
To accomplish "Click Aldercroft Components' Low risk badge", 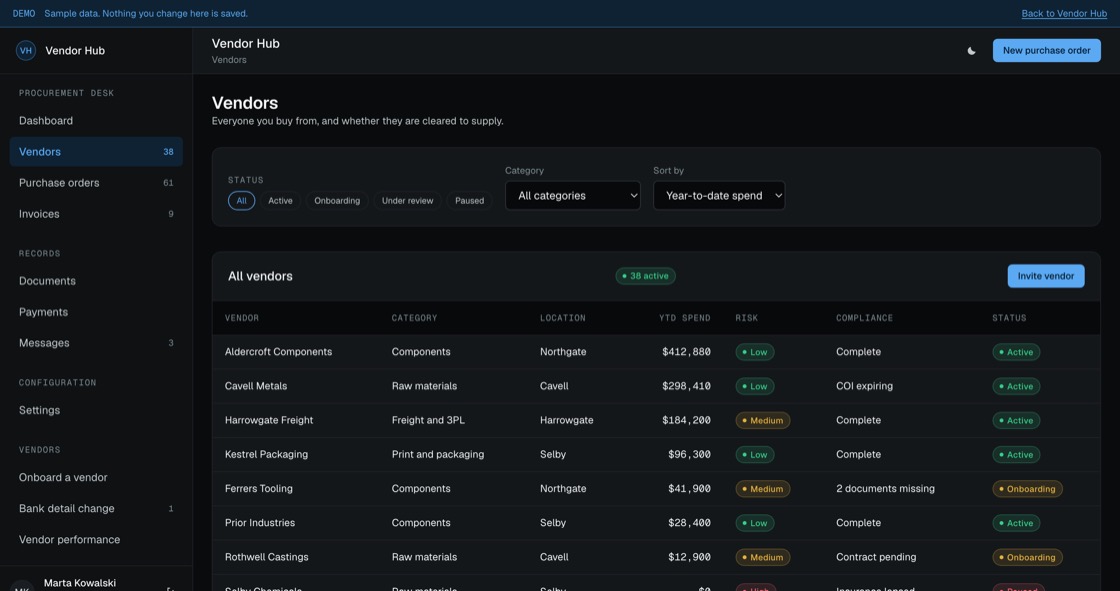I will click(755, 352).
